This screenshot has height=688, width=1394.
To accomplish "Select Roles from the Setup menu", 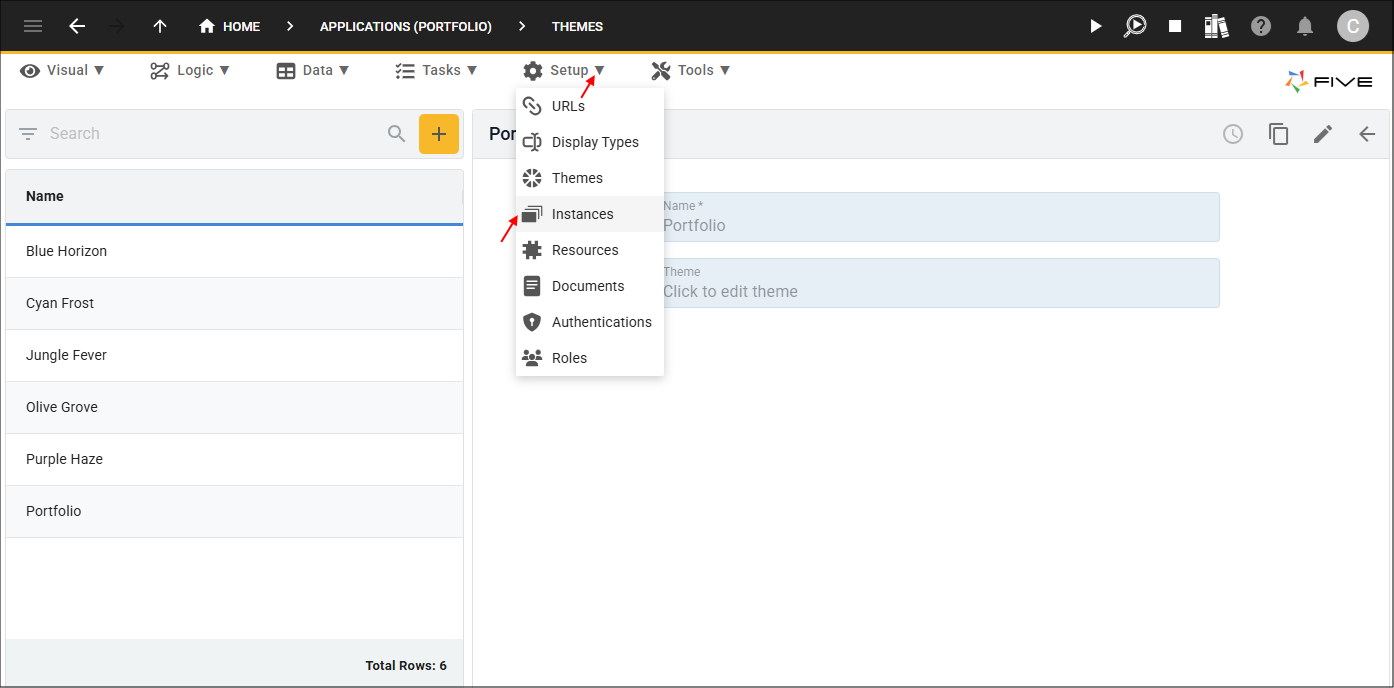I will [590, 358].
